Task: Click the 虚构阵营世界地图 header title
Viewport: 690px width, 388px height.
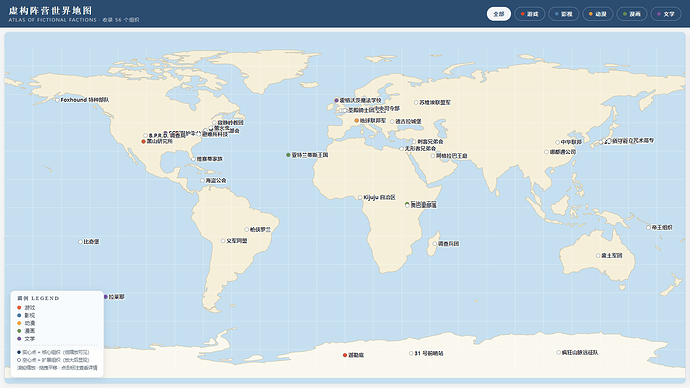Action: (50, 10)
